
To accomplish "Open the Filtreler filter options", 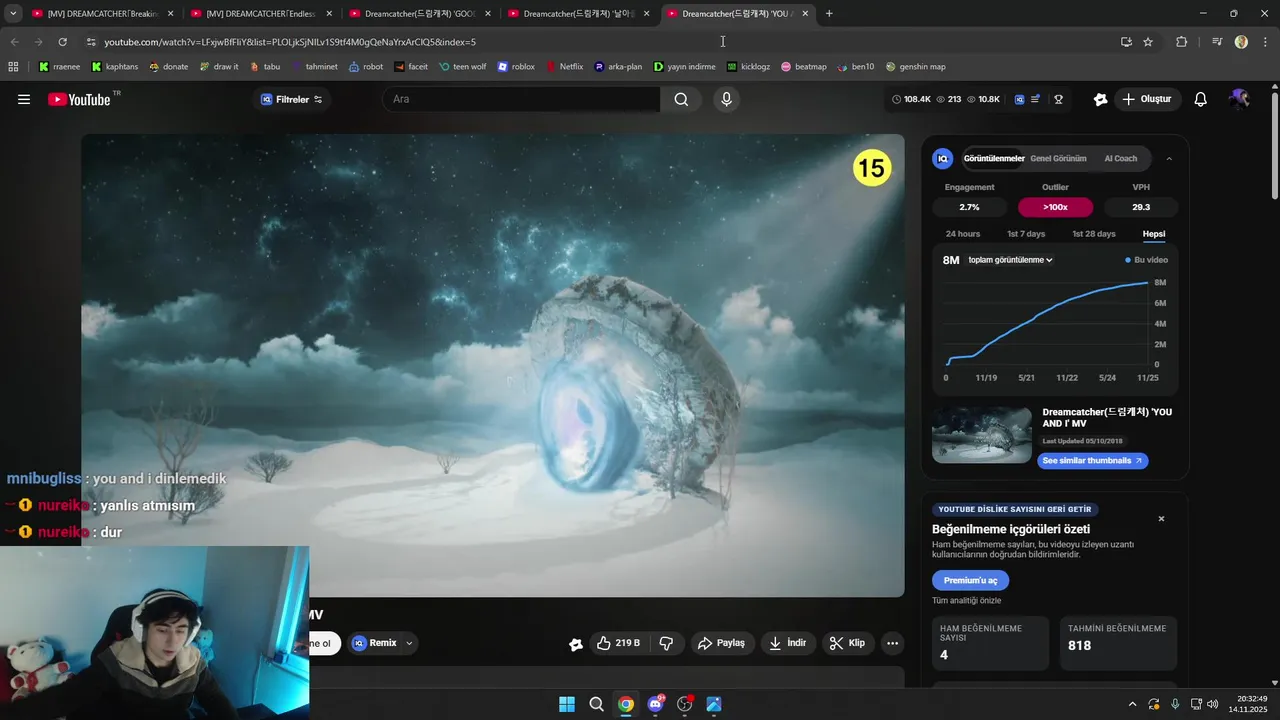I will coord(292,99).
